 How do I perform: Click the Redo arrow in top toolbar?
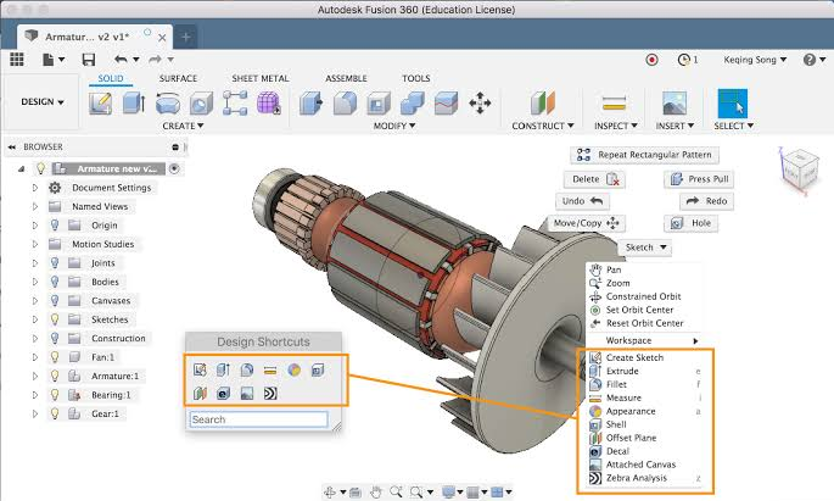[x=155, y=59]
